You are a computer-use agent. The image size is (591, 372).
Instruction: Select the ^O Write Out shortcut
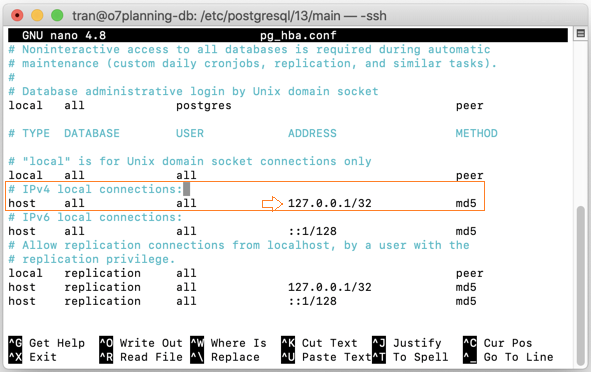(141, 343)
